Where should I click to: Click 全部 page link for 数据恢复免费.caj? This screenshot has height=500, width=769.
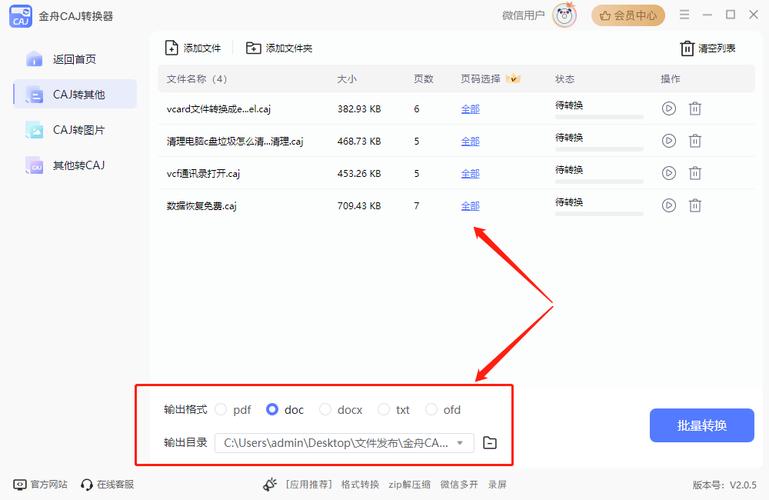tap(470, 206)
